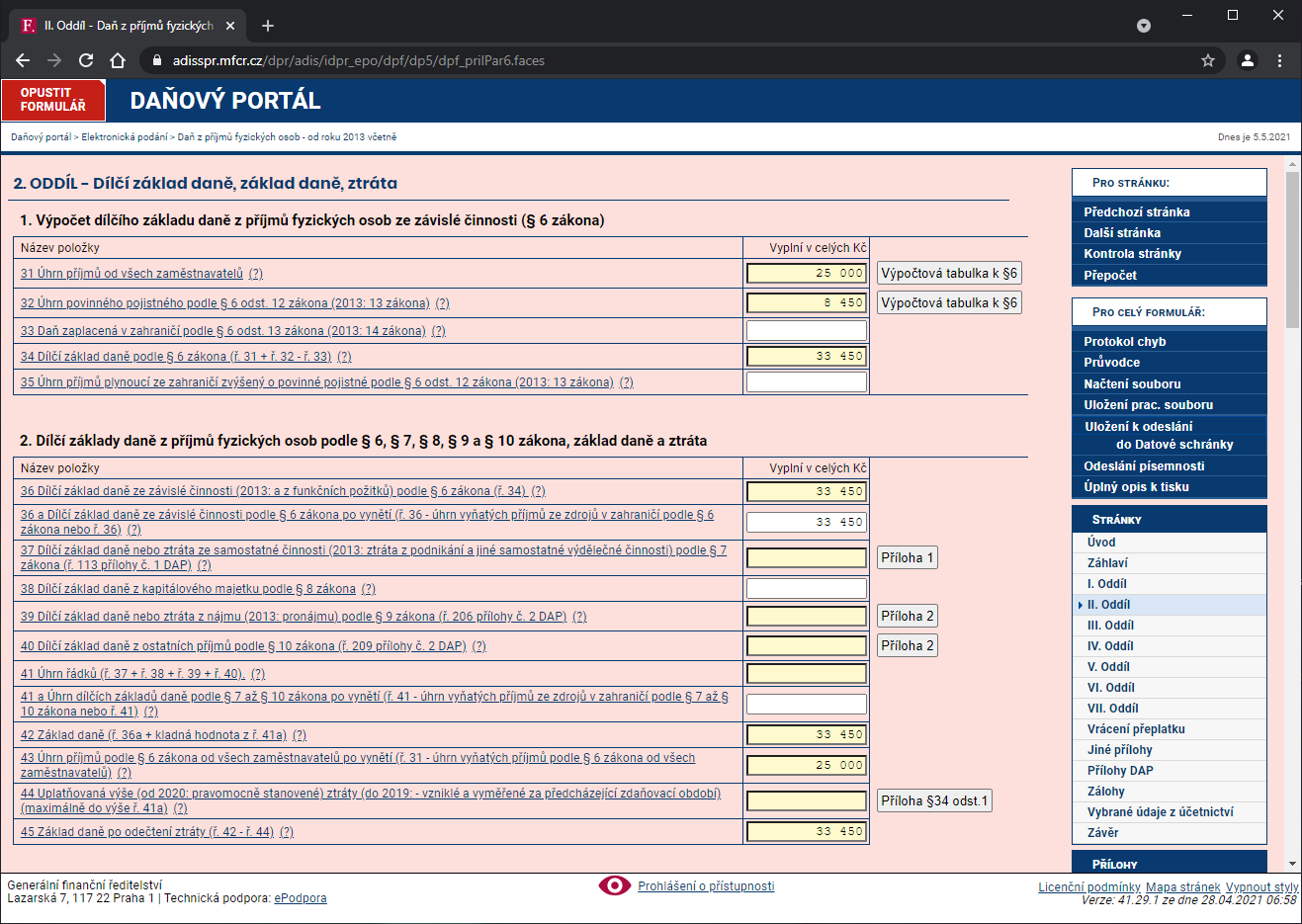Image resolution: width=1302 pixels, height=924 pixels.
Task: Open Chrome three-dot menu
Action: (x=1279, y=60)
